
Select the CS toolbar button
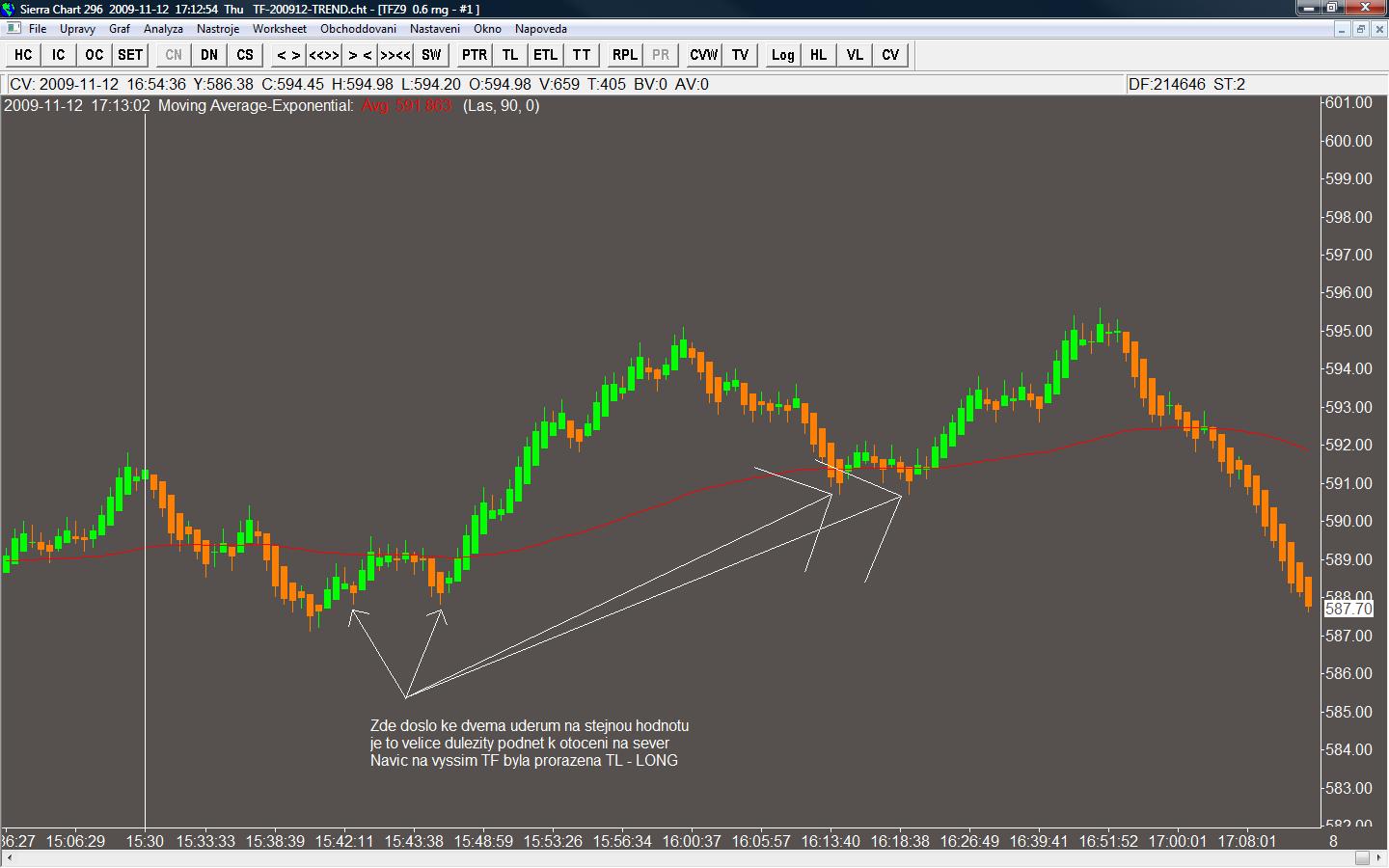[245, 55]
